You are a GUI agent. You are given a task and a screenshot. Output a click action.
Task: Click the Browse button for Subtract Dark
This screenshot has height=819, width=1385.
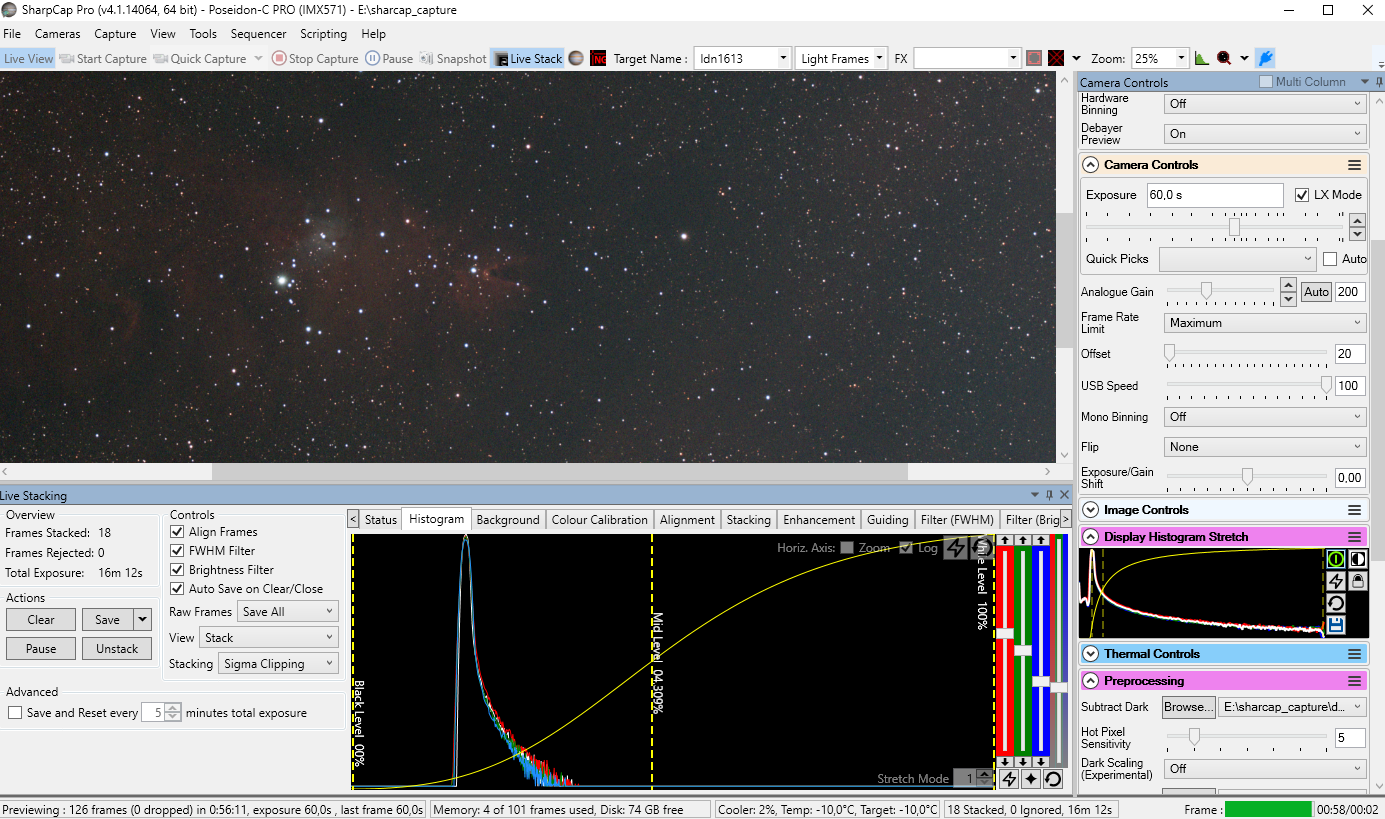click(x=1189, y=707)
